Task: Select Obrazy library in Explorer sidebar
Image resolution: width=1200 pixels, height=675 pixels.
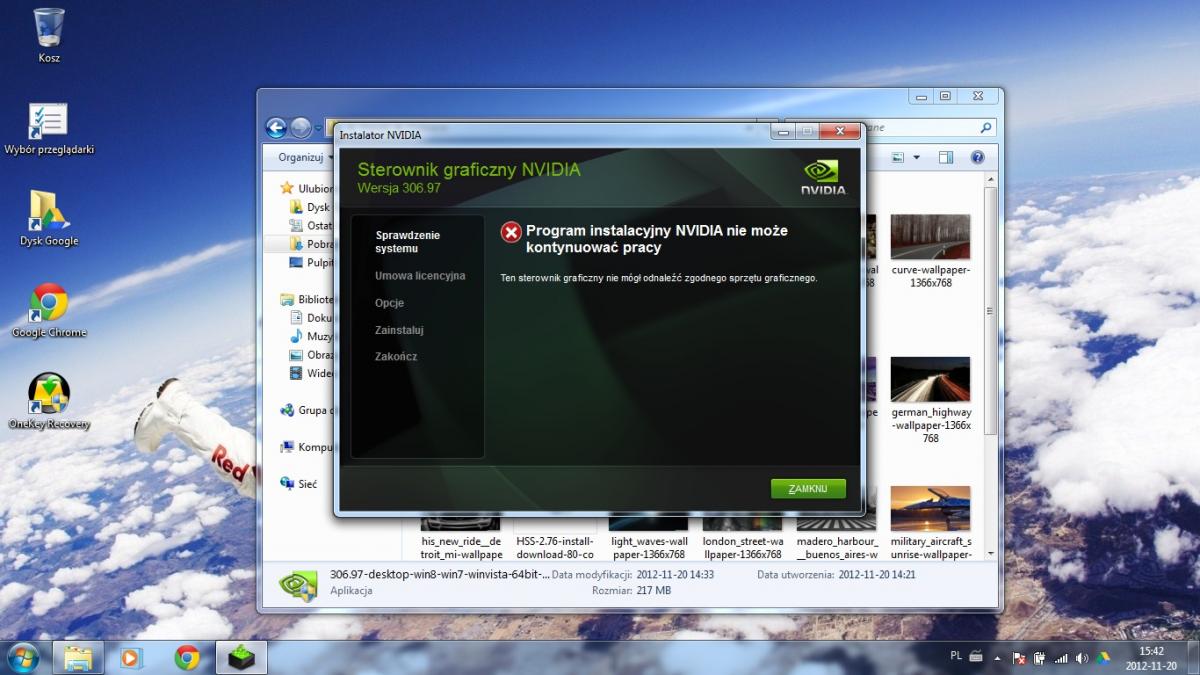Action: 310,355
